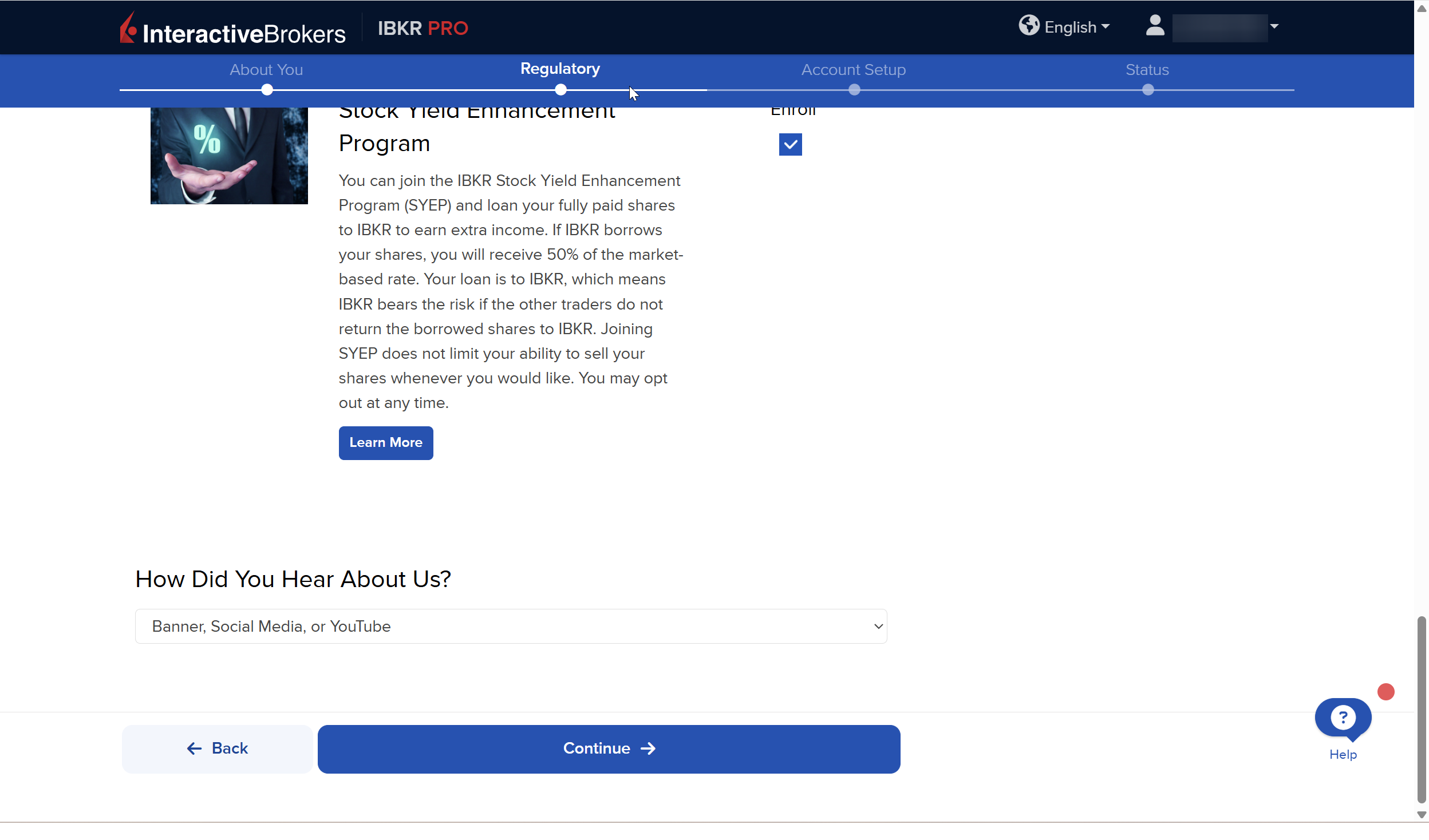Click the scrollbar up arrow
This screenshot has height=840, width=1429.
click(x=1421, y=9)
